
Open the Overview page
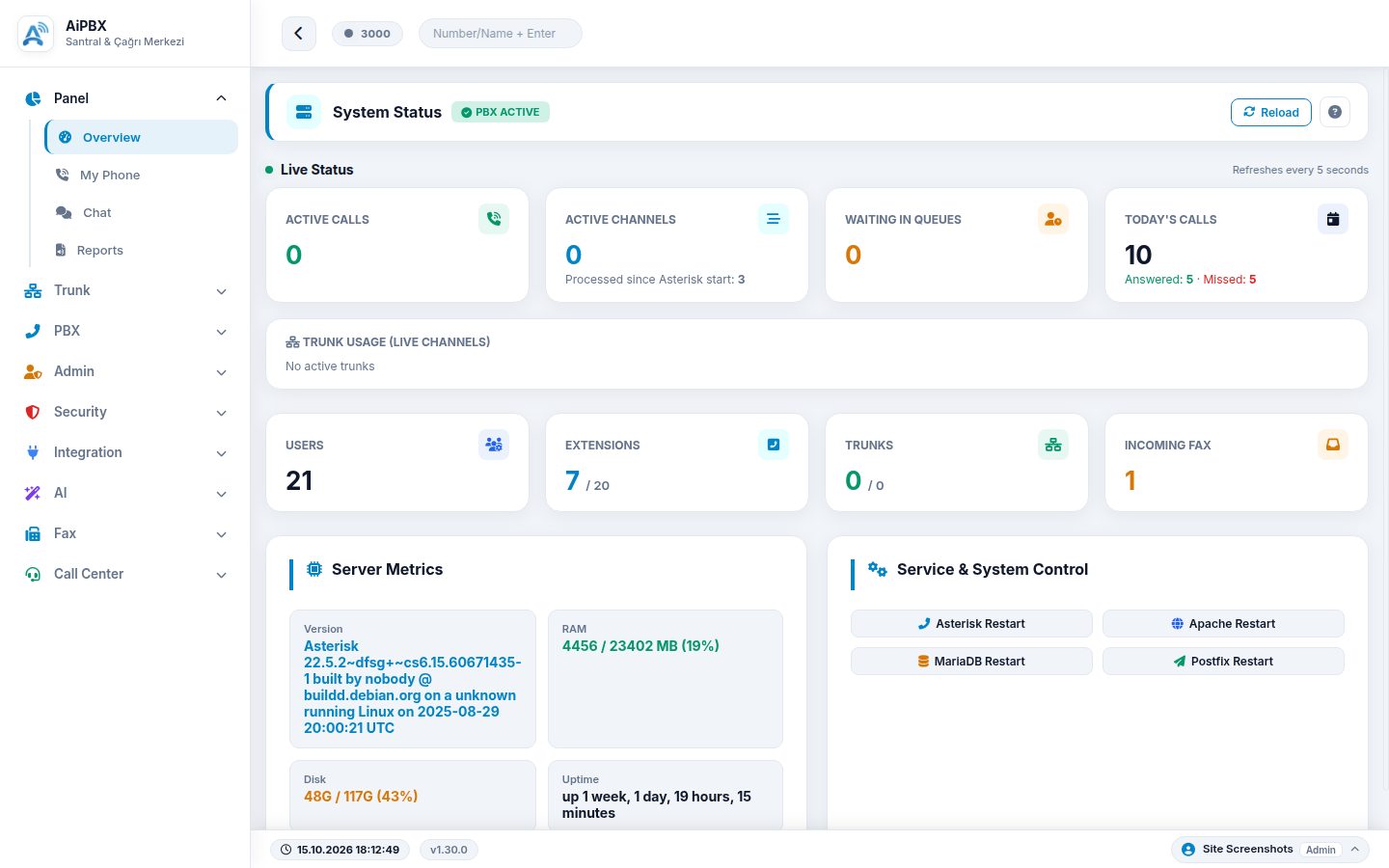click(x=142, y=137)
